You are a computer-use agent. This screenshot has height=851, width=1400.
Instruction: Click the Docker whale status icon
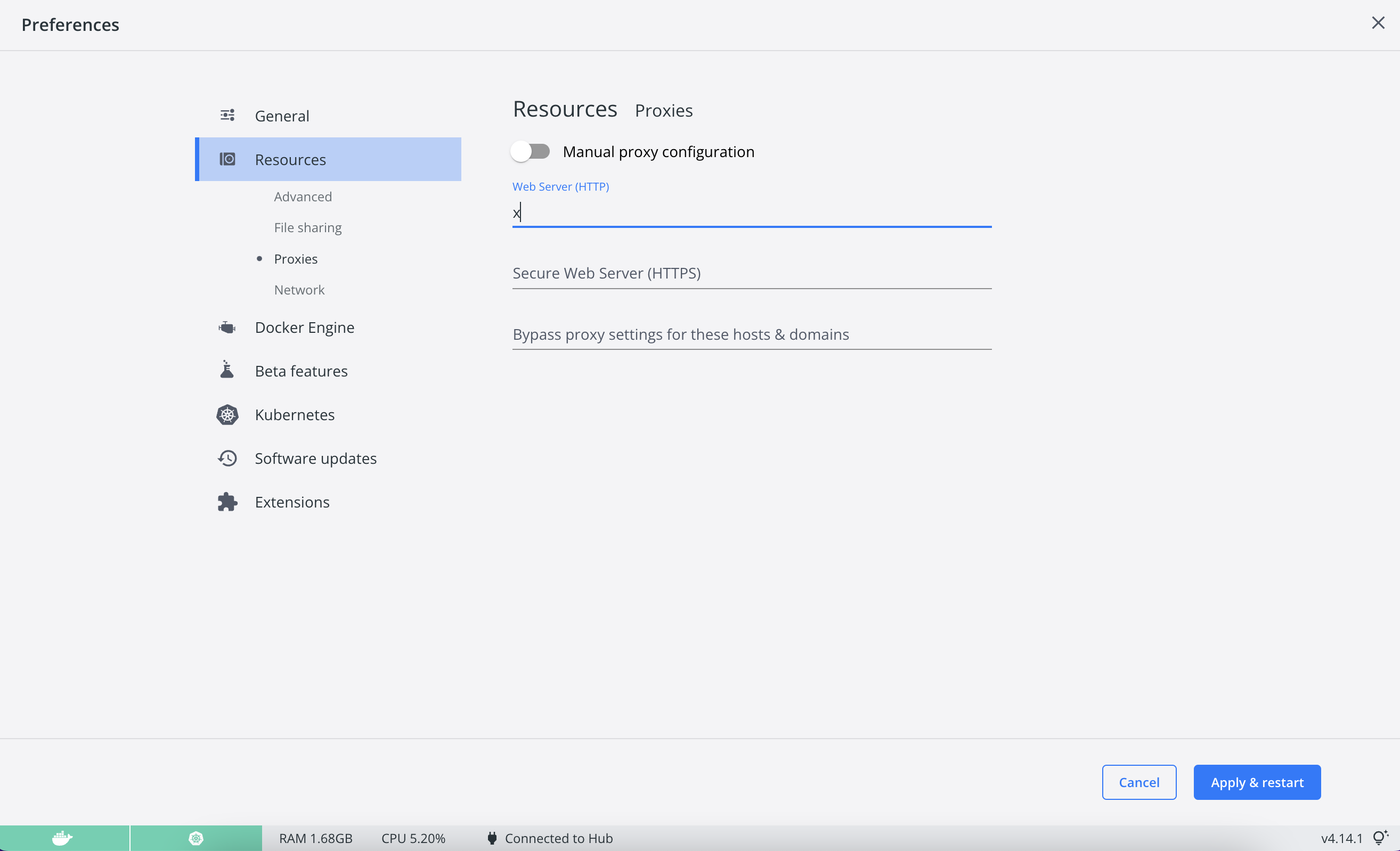[62, 838]
